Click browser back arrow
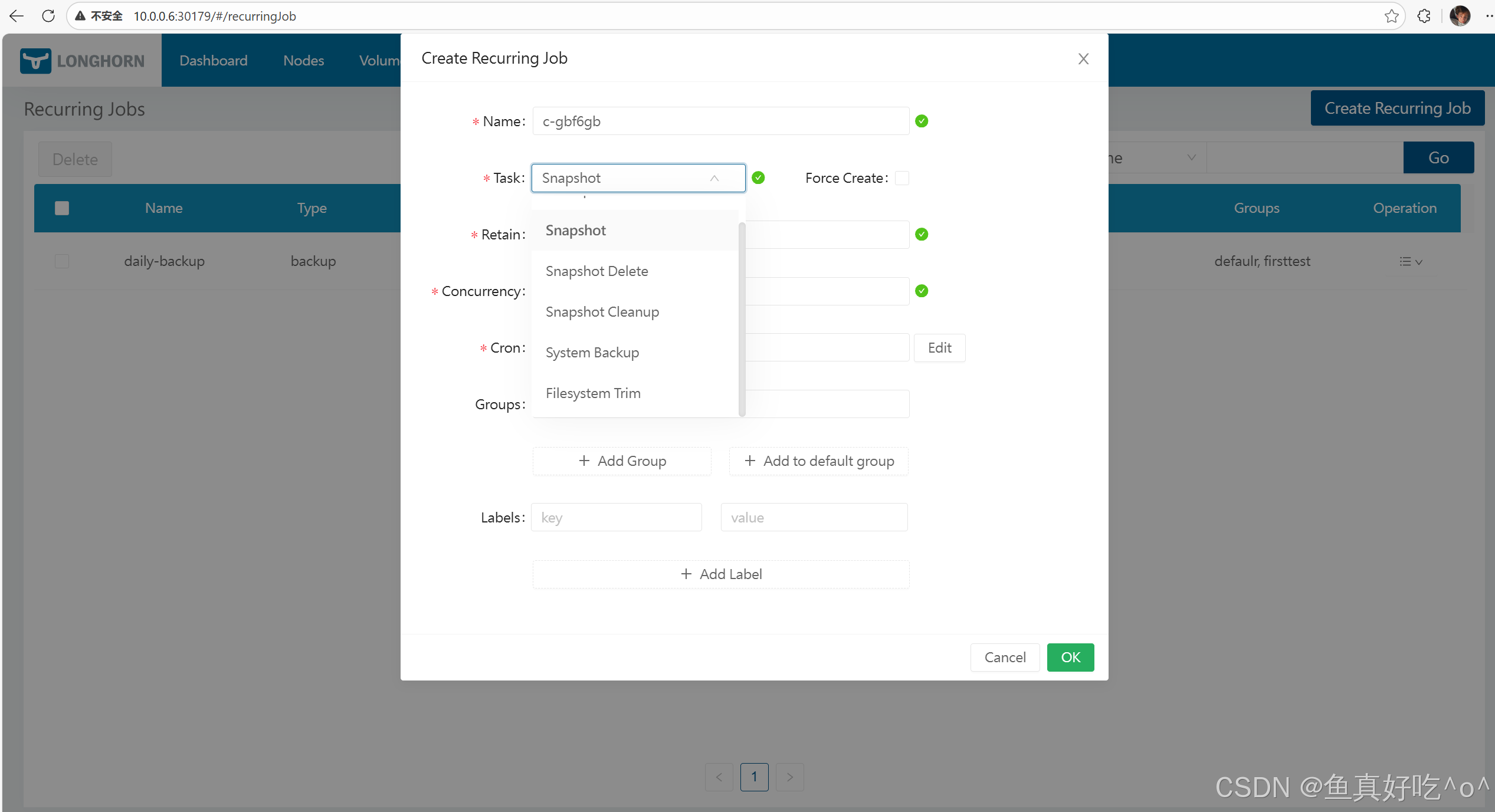 click(x=17, y=16)
